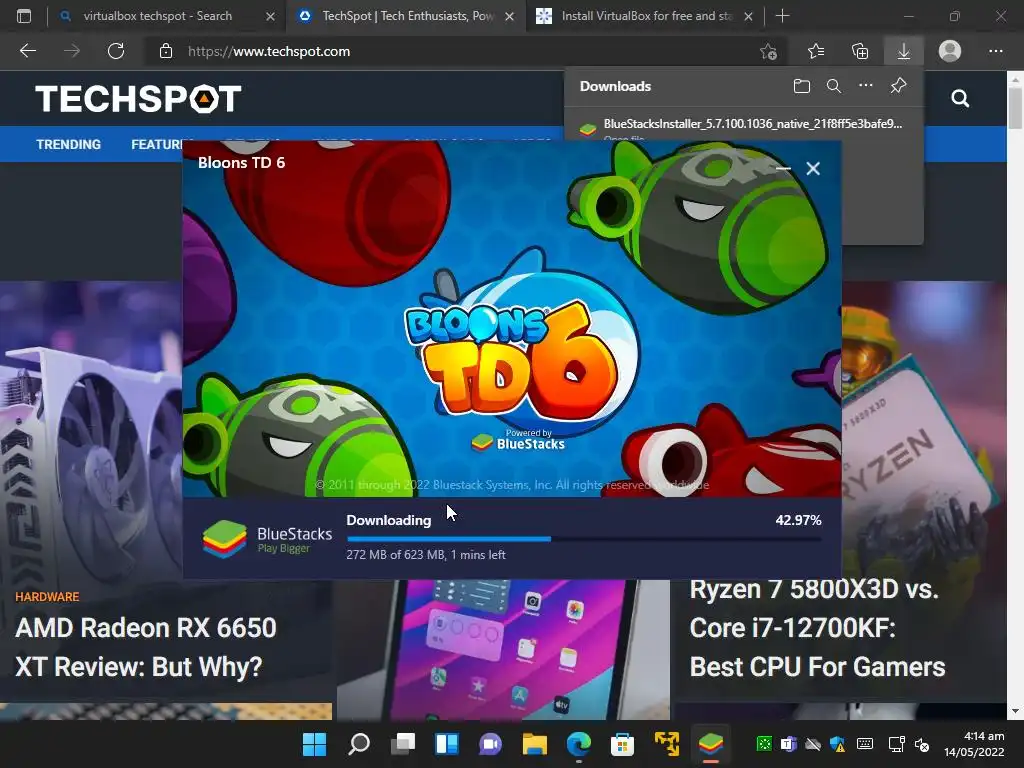The height and width of the screenshot is (768, 1024).
Task: Open downloads folder icon in Downloads panel
Action: coord(801,86)
